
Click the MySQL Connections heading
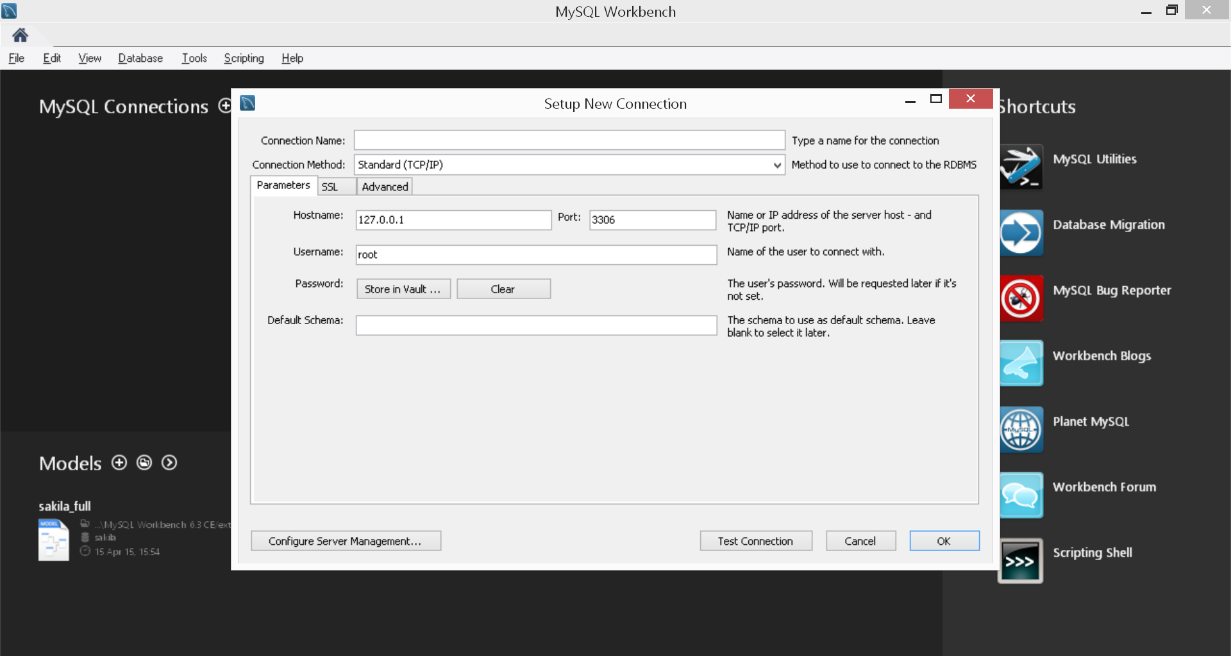pyautogui.click(x=123, y=106)
